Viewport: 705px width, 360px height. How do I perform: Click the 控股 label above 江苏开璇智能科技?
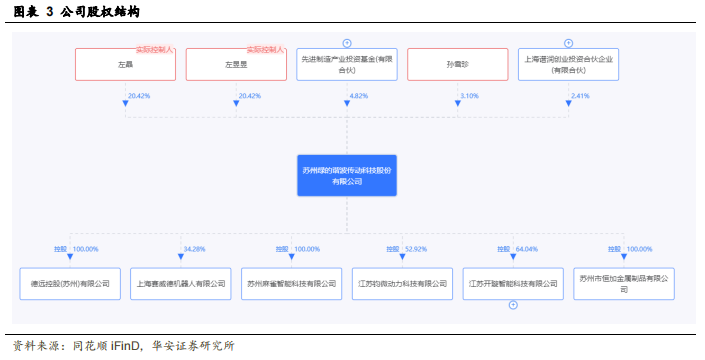pyautogui.click(x=504, y=249)
